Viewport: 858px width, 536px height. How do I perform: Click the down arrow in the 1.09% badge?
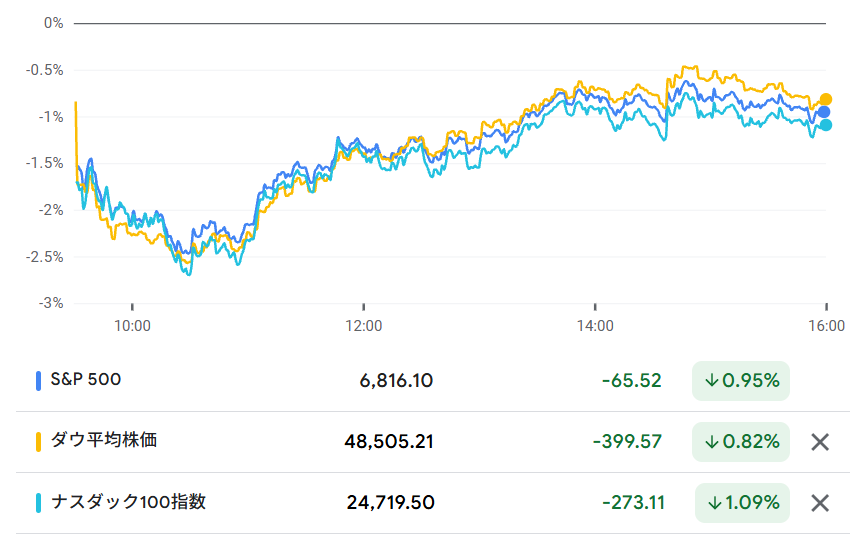pyautogui.click(x=715, y=503)
